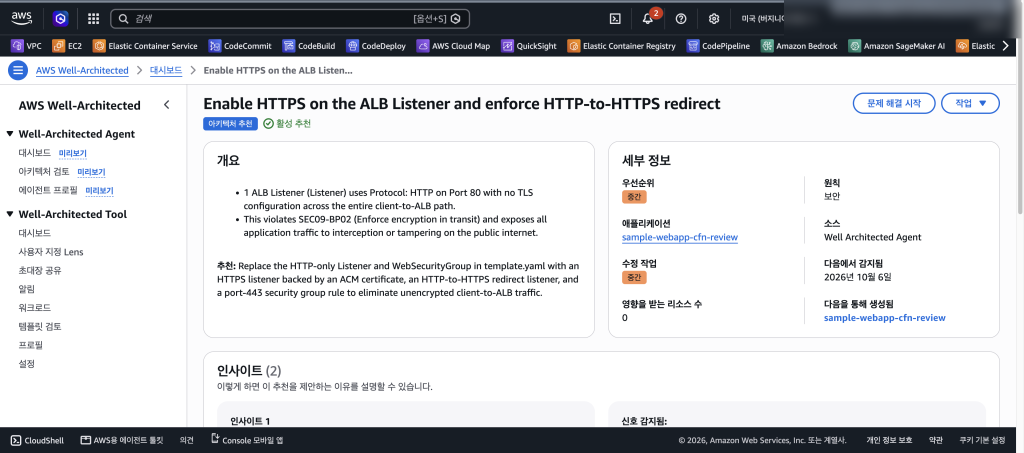Open 워크로드 in the sidebar
Screen dimensions: 1024x453
point(35,307)
